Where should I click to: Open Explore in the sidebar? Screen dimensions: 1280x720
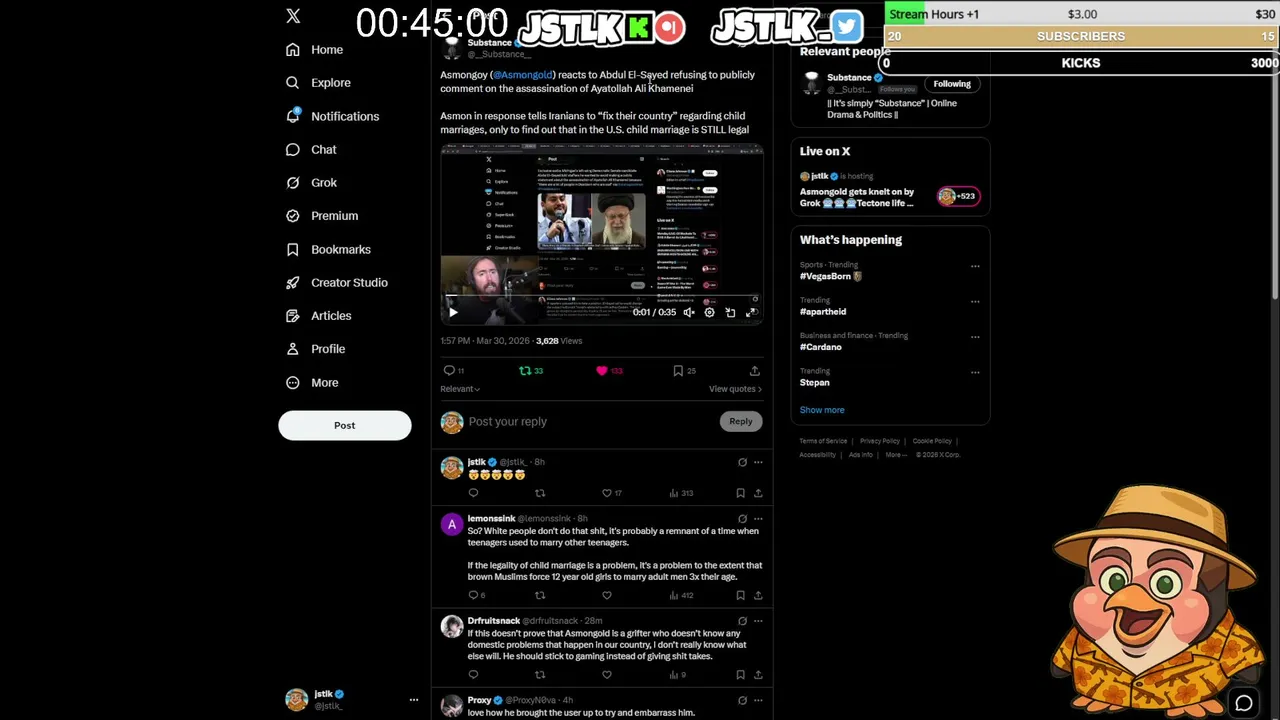318,83
